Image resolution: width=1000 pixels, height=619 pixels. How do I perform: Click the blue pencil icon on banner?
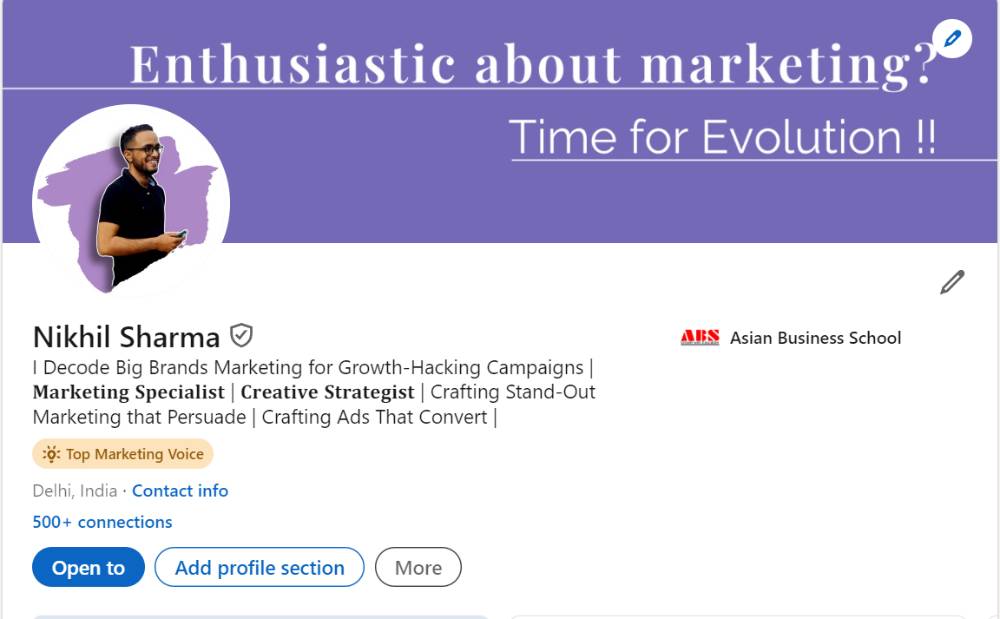952,39
